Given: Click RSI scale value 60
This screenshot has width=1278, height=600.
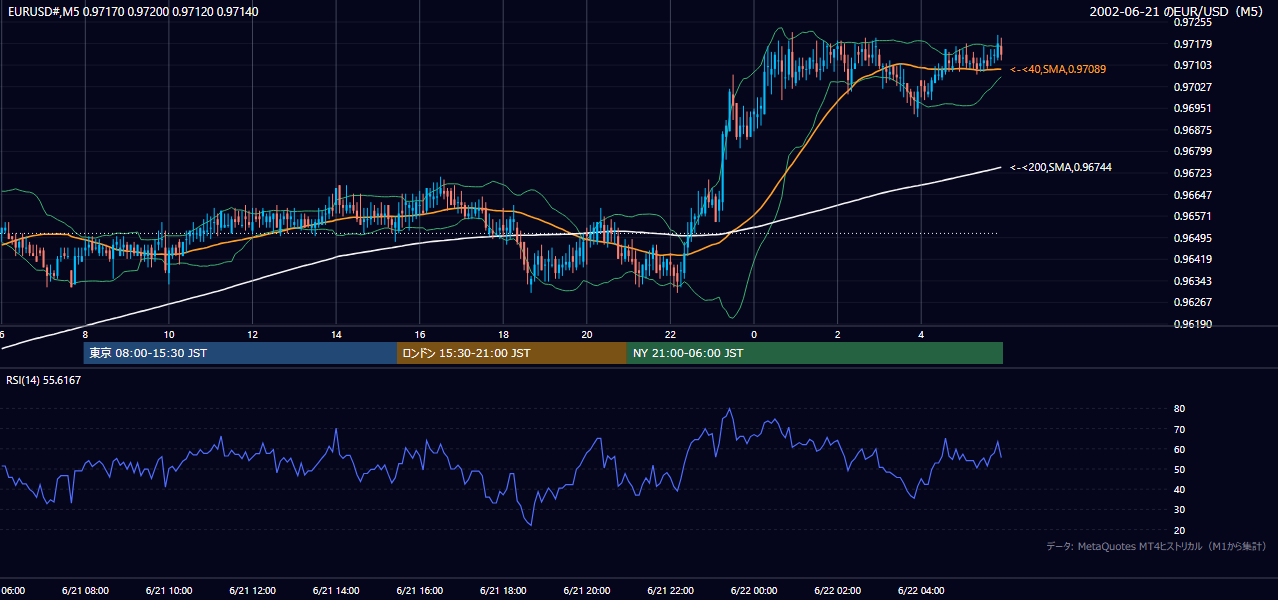Looking at the screenshot, I should point(1179,449).
